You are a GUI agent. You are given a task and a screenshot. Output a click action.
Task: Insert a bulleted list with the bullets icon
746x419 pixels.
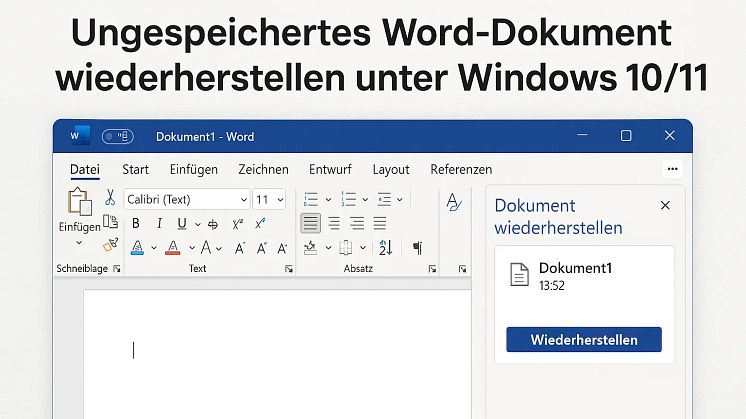pos(311,199)
